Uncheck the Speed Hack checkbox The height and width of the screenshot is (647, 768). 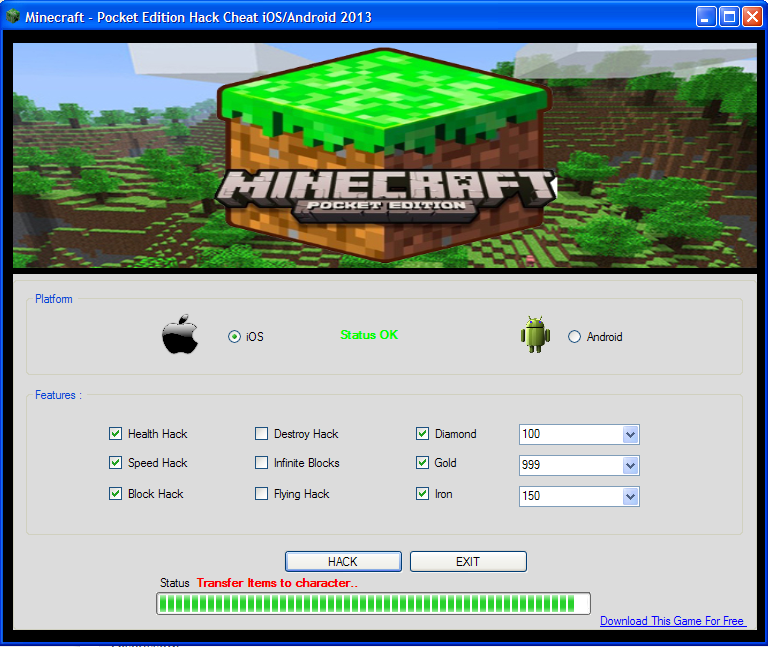tap(115, 462)
